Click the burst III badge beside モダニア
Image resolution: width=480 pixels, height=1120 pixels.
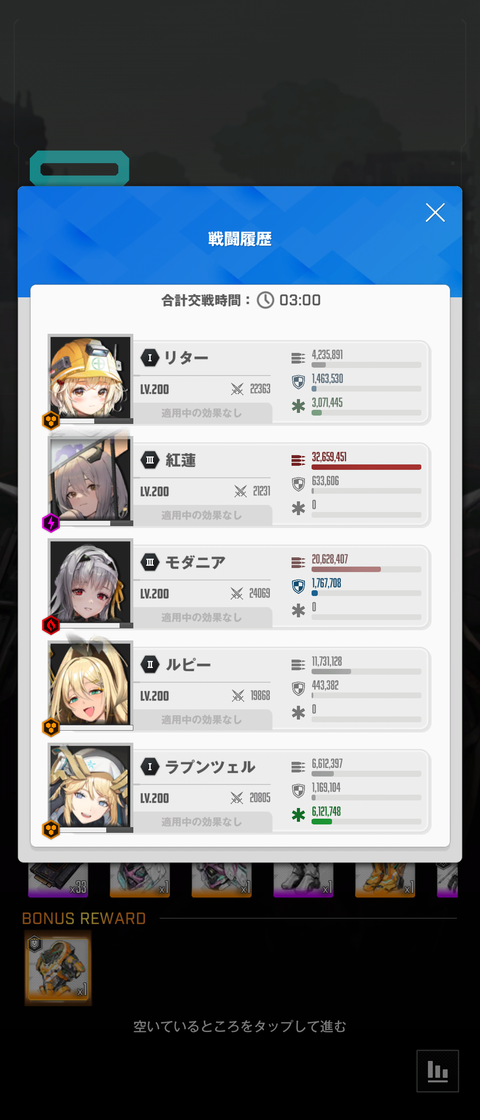[x=149, y=562]
